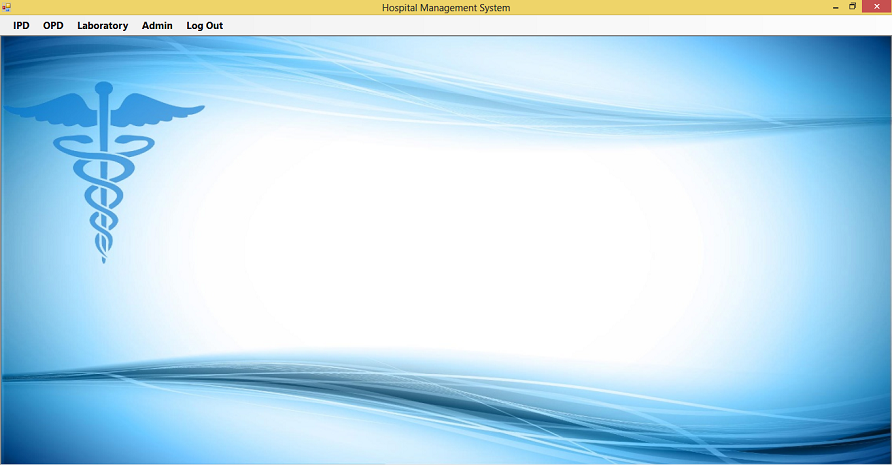Restore down the Hospital Management System window
The width and height of the screenshot is (892, 465).
click(852, 7)
